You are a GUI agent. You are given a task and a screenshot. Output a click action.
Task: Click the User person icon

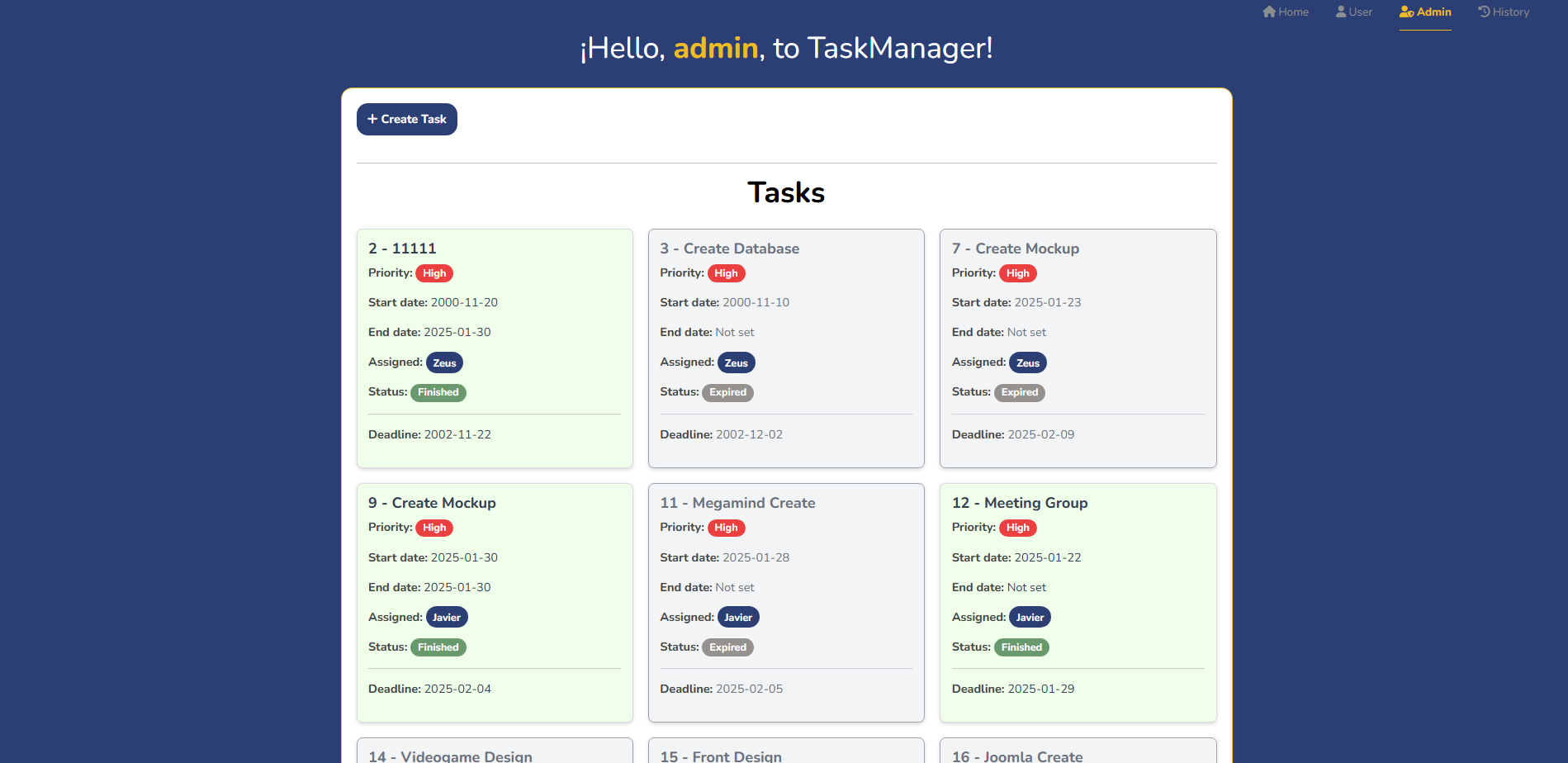coord(1341,12)
